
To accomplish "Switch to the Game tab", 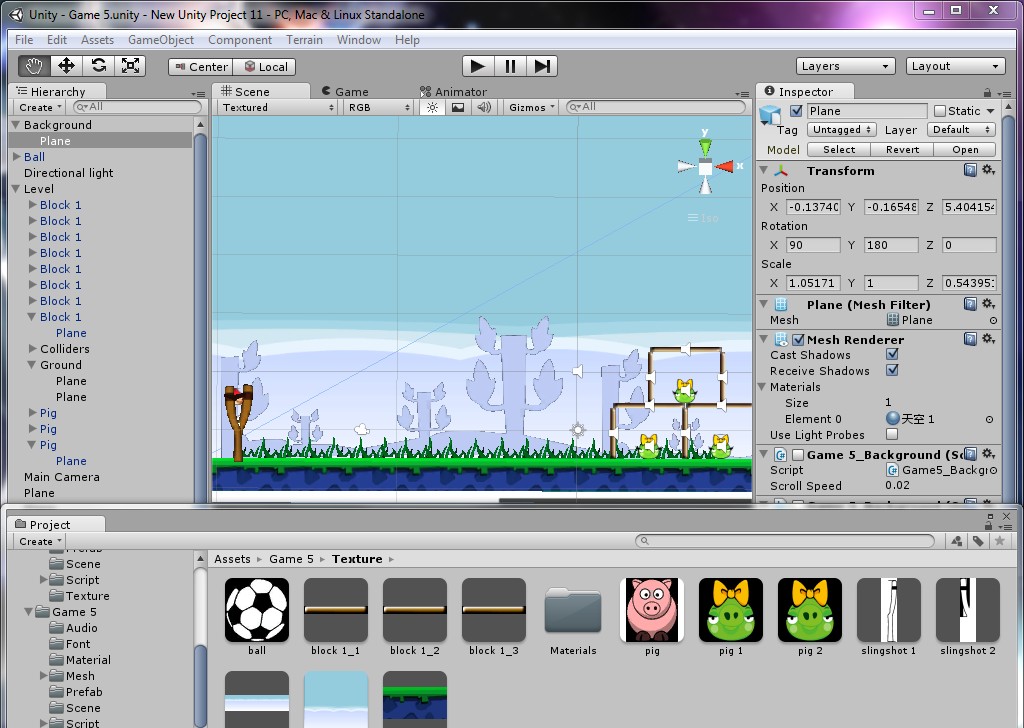I will point(345,91).
